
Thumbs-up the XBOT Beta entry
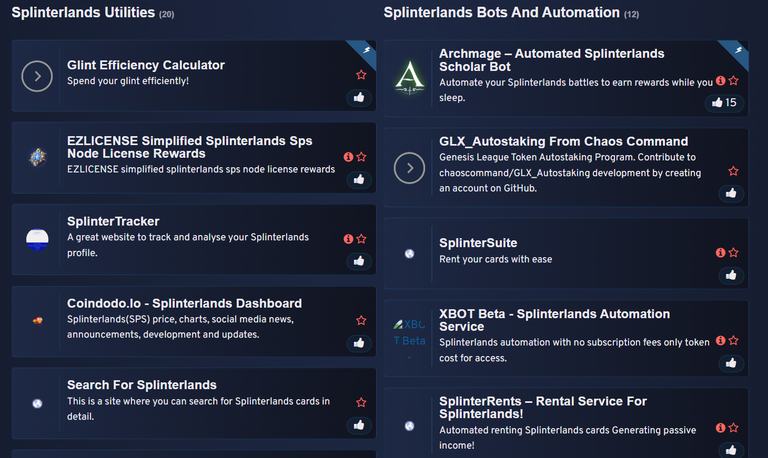[x=731, y=363]
